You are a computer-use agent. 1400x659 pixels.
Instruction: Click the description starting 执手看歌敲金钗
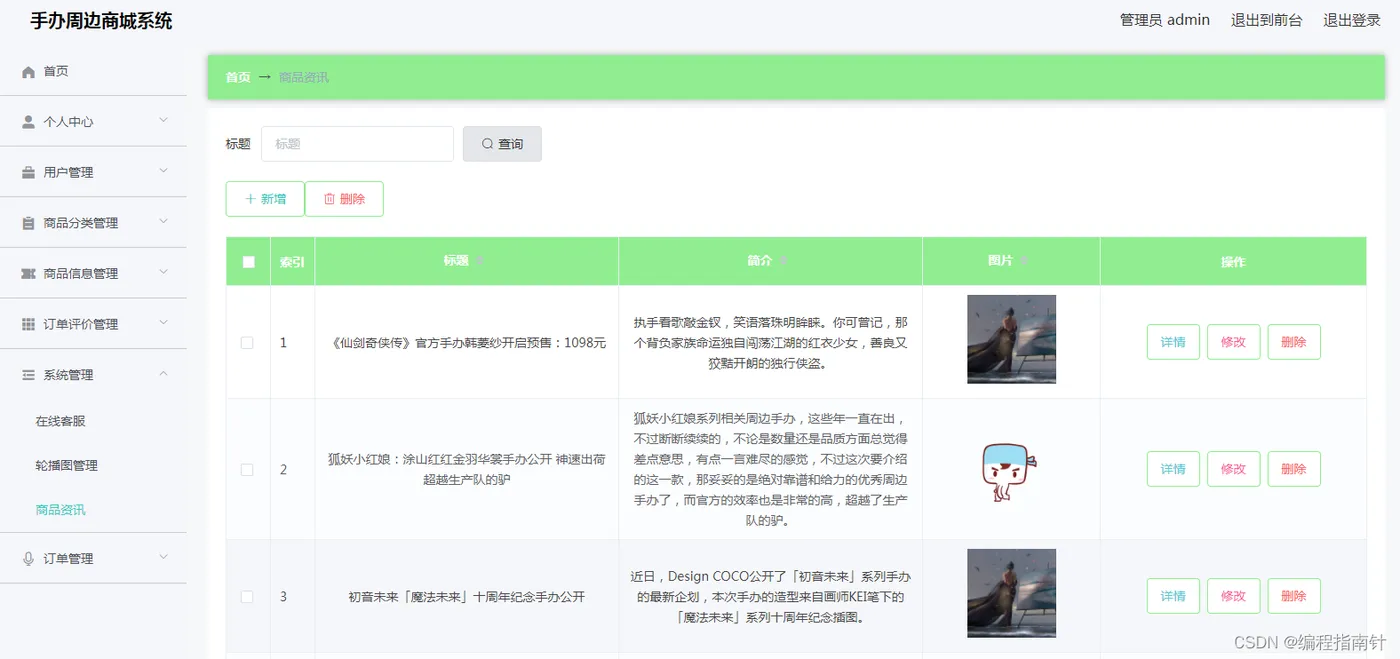click(x=770, y=343)
